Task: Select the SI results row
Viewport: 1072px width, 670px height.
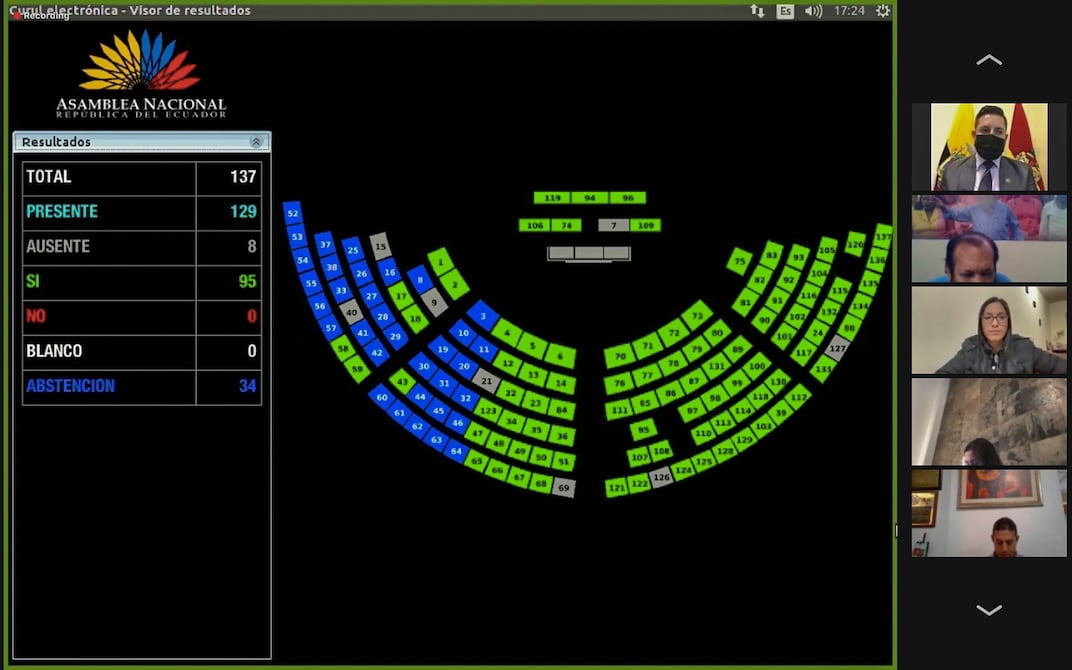Action: [x=141, y=282]
